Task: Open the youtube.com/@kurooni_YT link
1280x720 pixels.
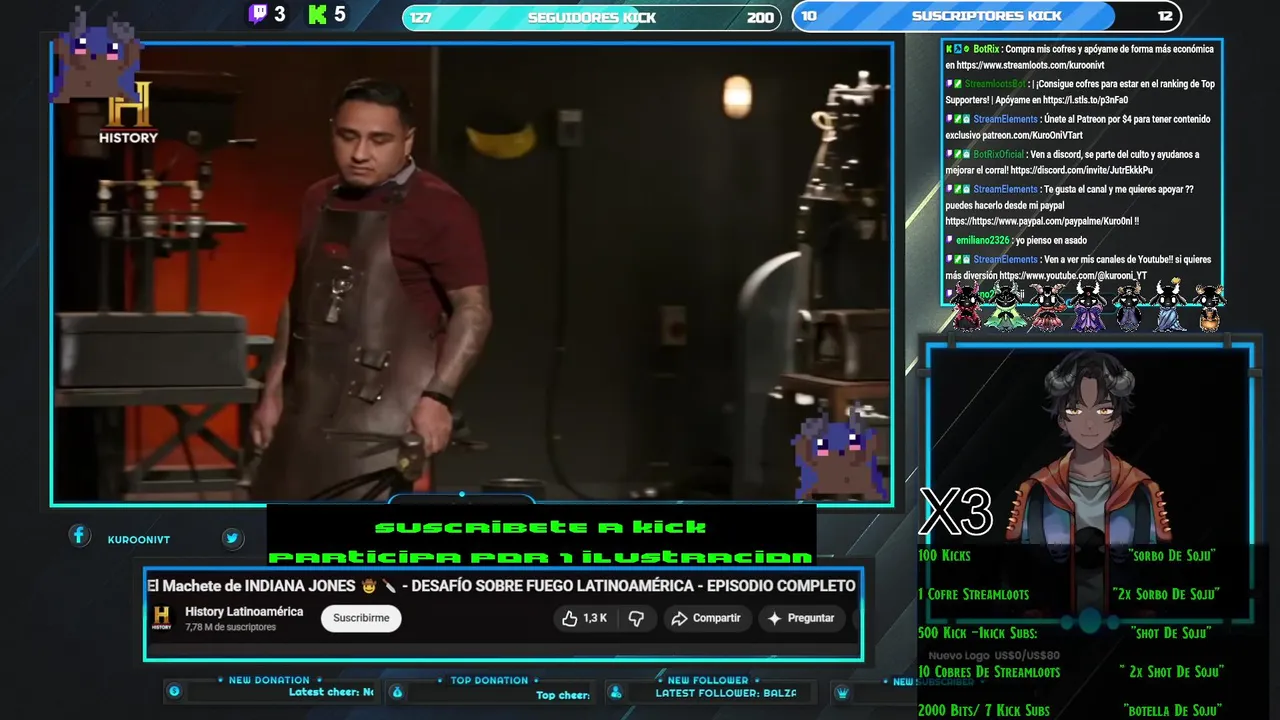Action: (1075, 275)
